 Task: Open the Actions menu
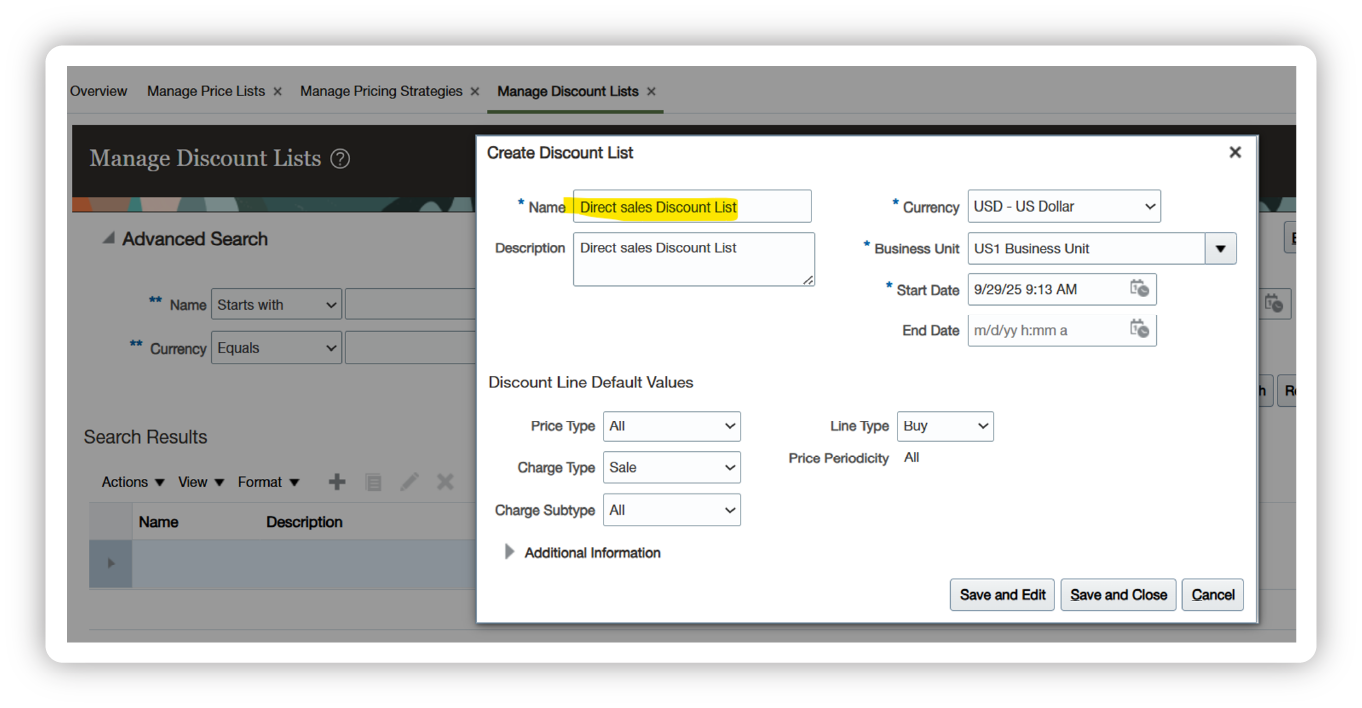coord(133,482)
